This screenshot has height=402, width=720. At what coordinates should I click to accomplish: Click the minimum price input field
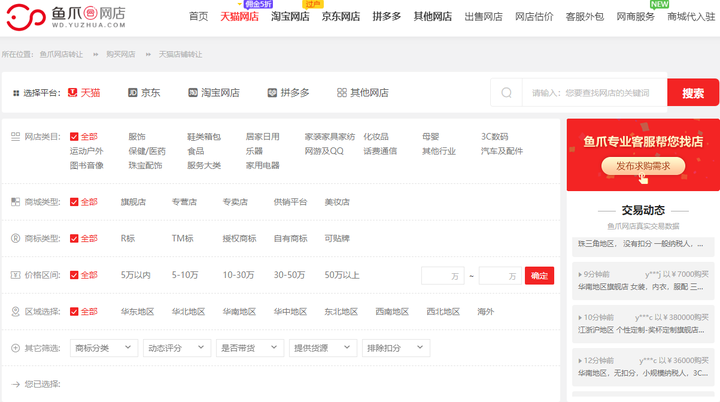[x=443, y=276]
